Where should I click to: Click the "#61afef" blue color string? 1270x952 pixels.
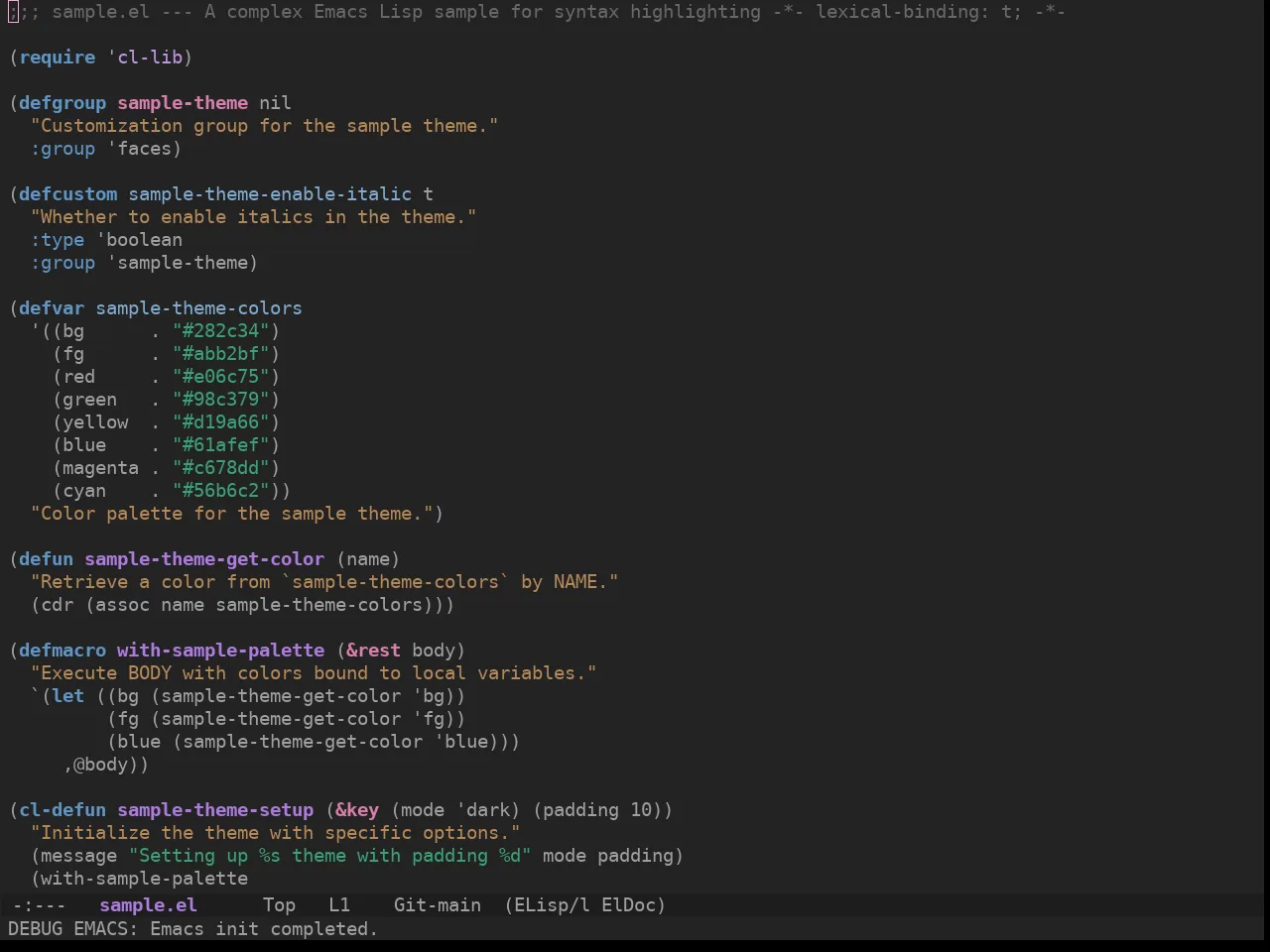(221, 445)
